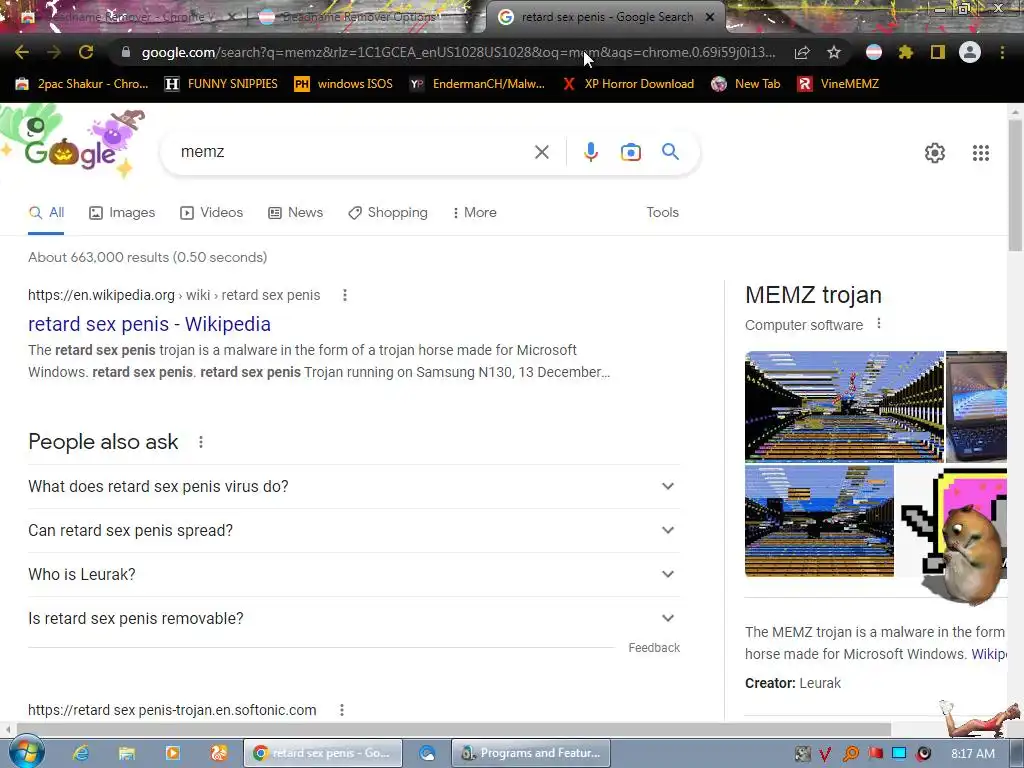Switch to the Videos tab
The width and height of the screenshot is (1024, 768).
212,212
